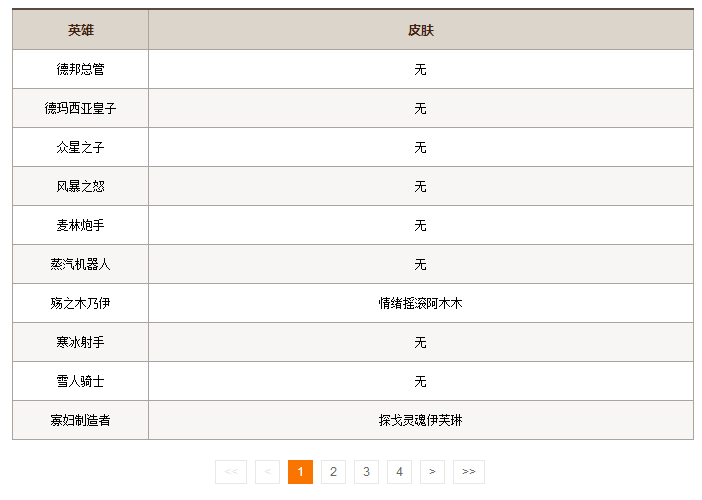Select page 1 in pagination
The image size is (702, 500).
coord(300,471)
